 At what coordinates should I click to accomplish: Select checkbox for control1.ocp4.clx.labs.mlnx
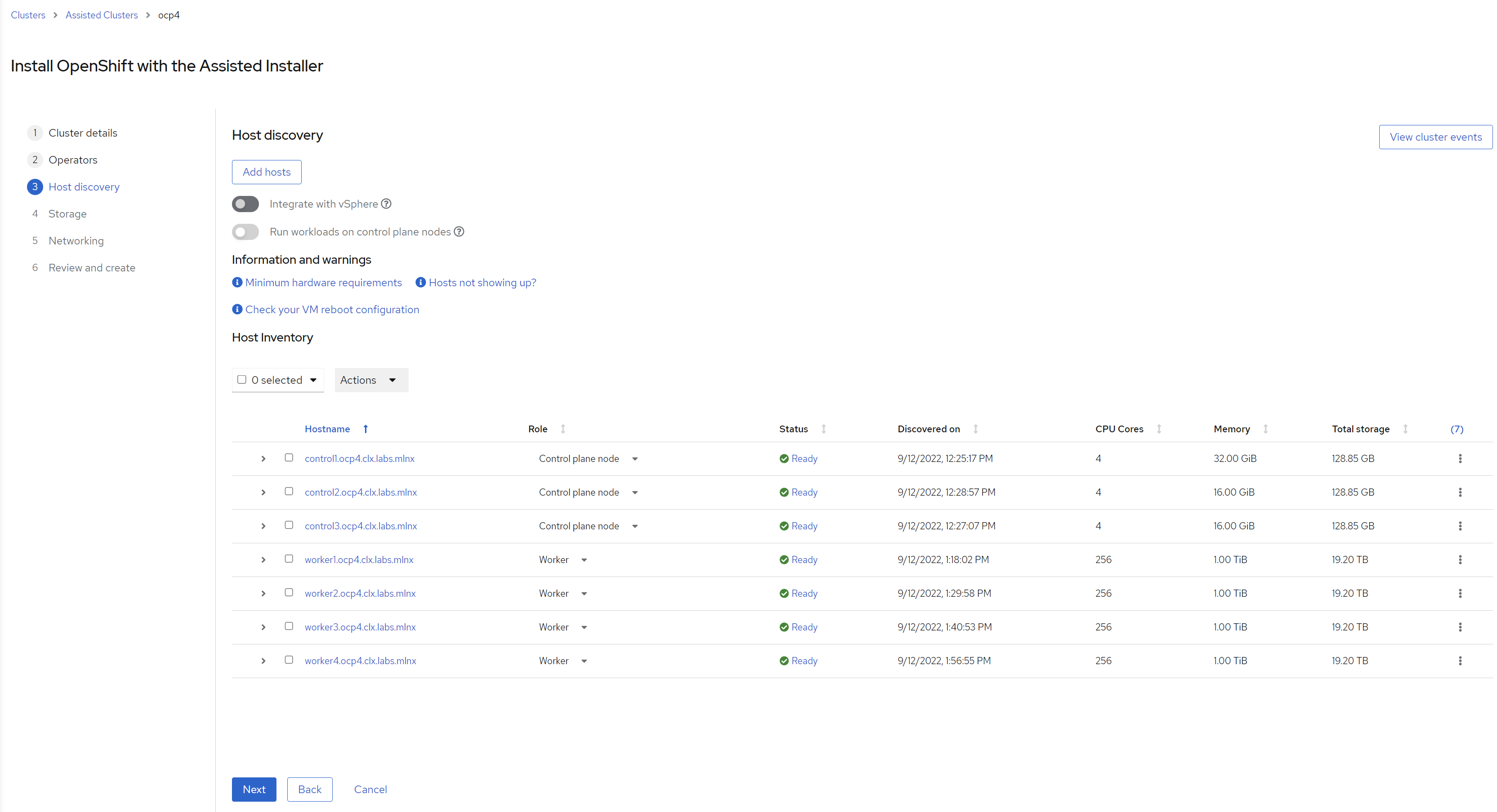(289, 458)
